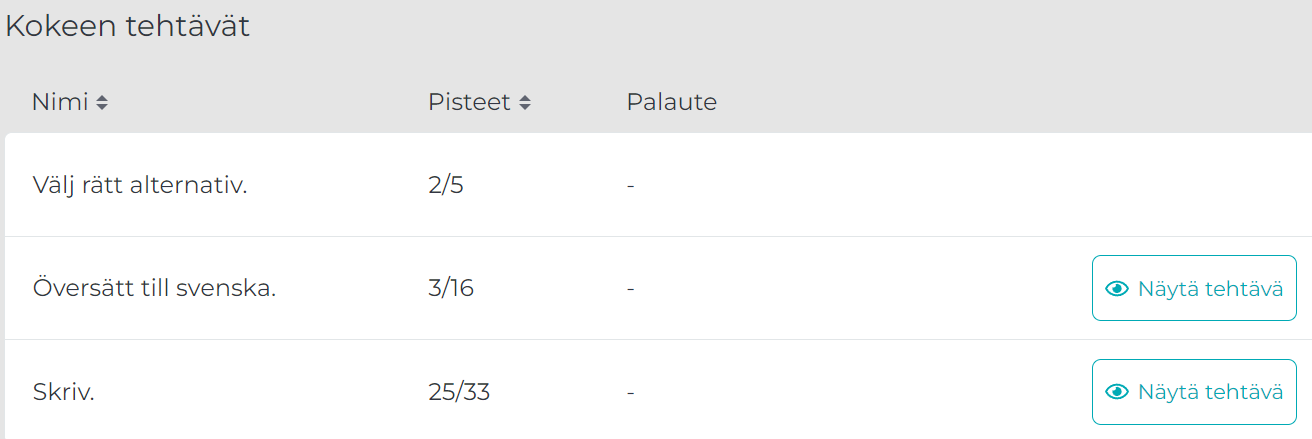Click the 2/5 score value
Screen dimensions: 1312x439
click(445, 185)
